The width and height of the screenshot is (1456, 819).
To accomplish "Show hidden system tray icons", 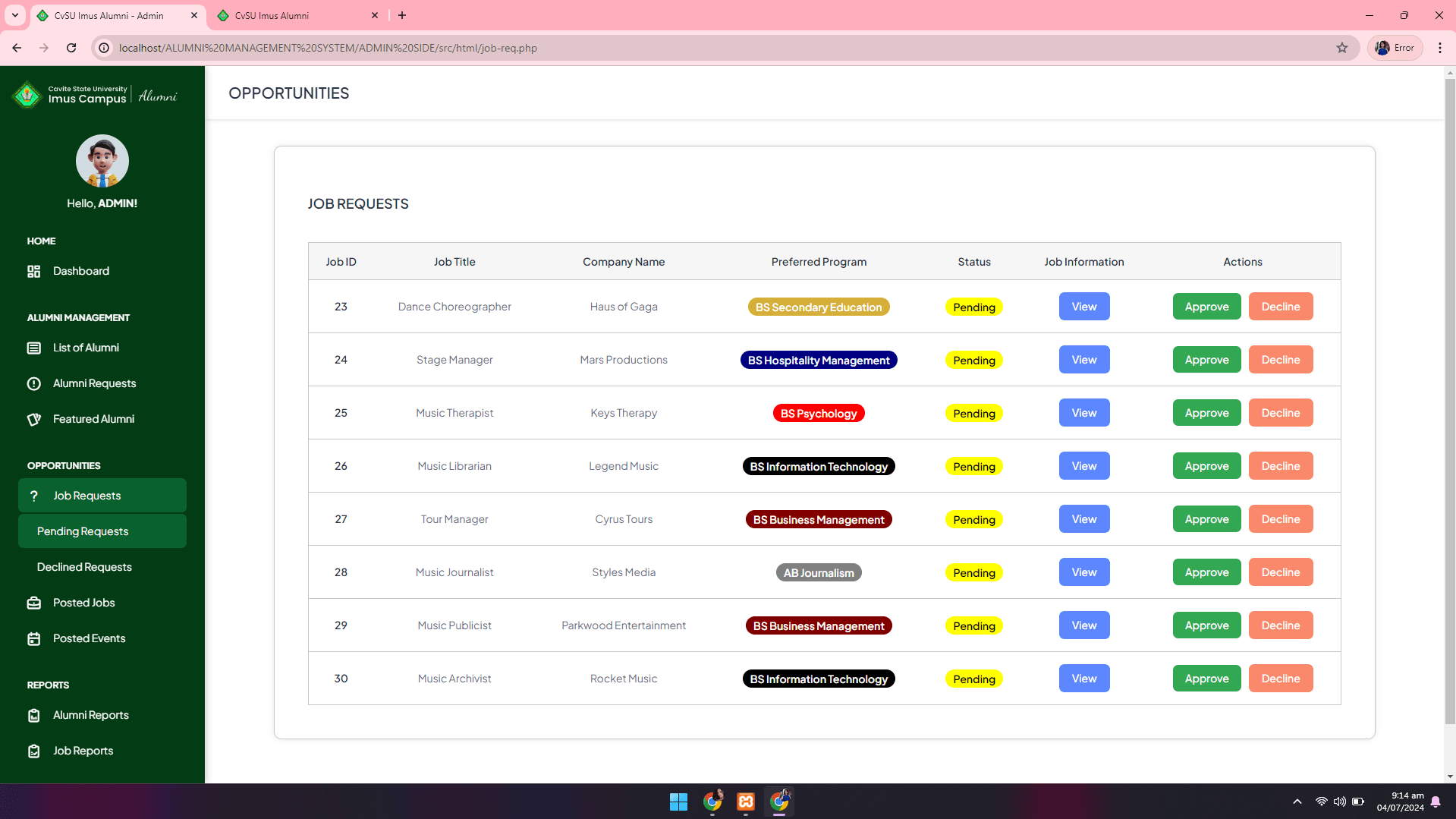I will coord(1297,802).
